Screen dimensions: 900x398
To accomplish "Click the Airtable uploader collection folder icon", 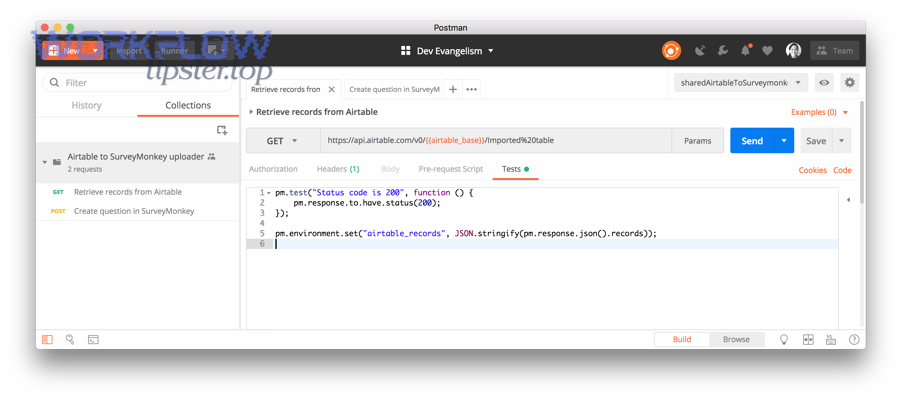I will (x=57, y=163).
